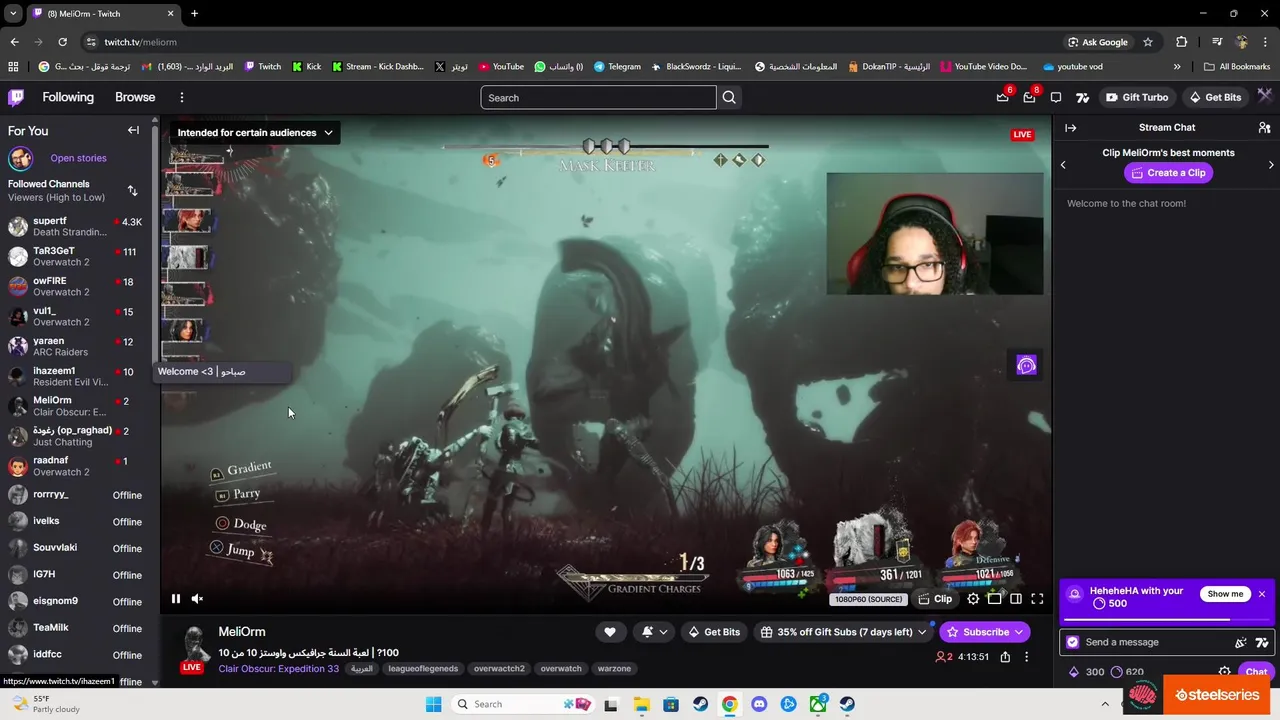1280x720 pixels.
Task: Open the supertf channel in sidebar
Action: click(x=75, y=226)
